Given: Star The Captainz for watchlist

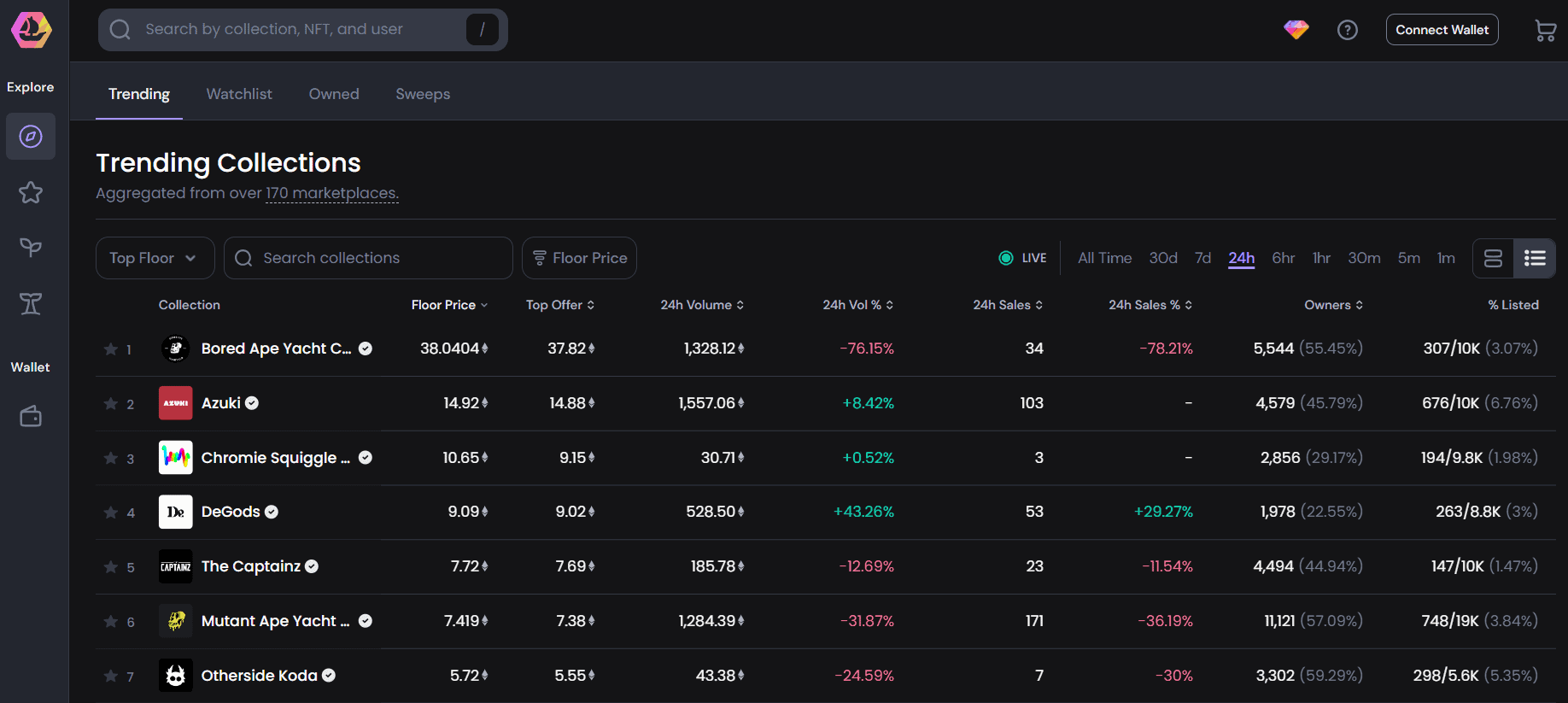Looking at the screenshot, I should pyautogui.click(x=111, y=566).
